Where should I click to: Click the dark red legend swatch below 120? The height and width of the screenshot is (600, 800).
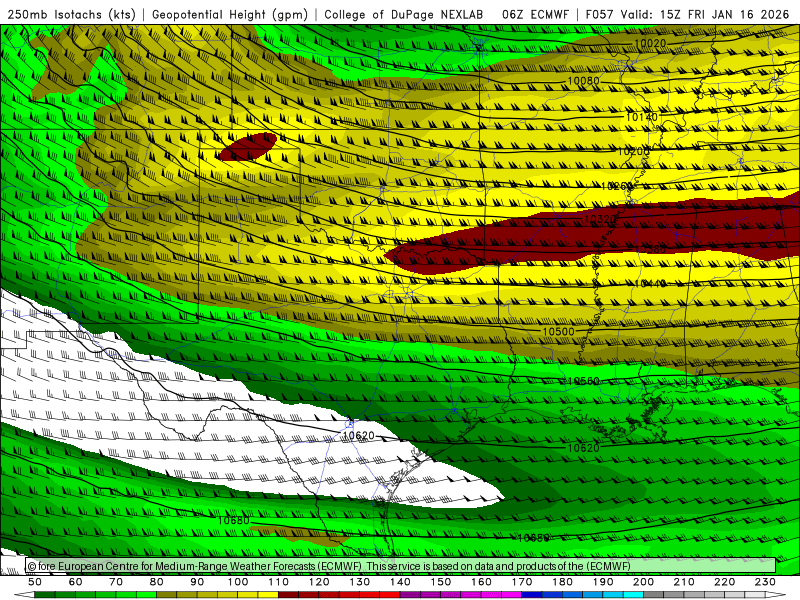pos(308,595)
